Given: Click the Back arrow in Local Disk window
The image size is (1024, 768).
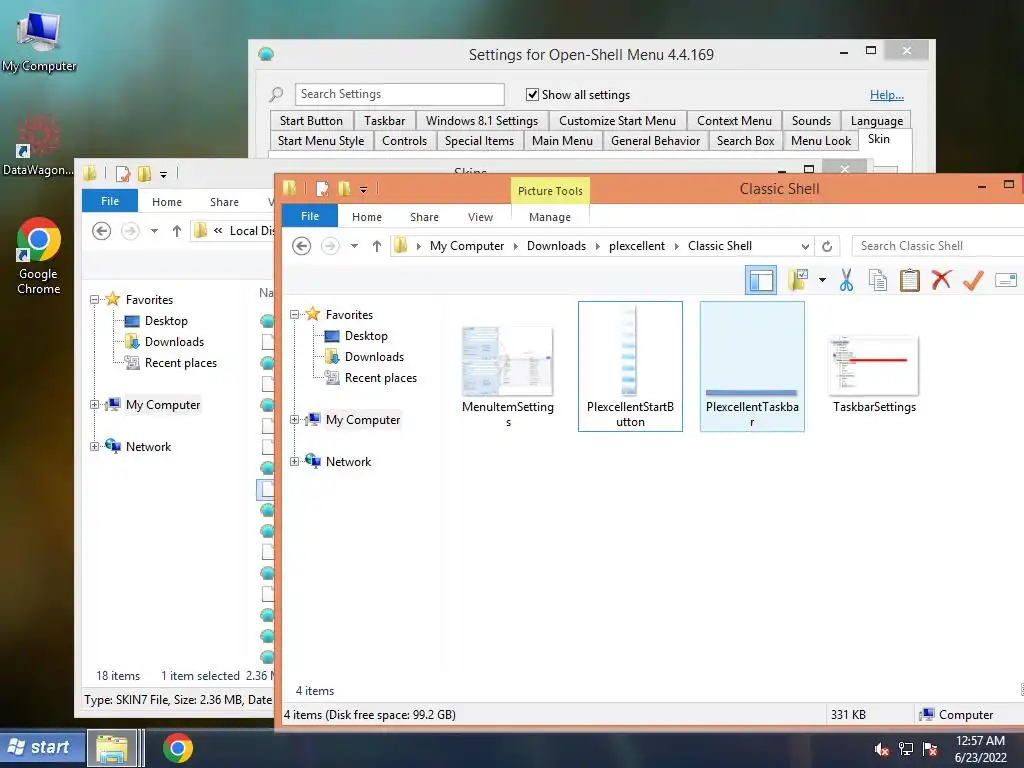Looking at the screenshot, I should (x=101, y=231).
